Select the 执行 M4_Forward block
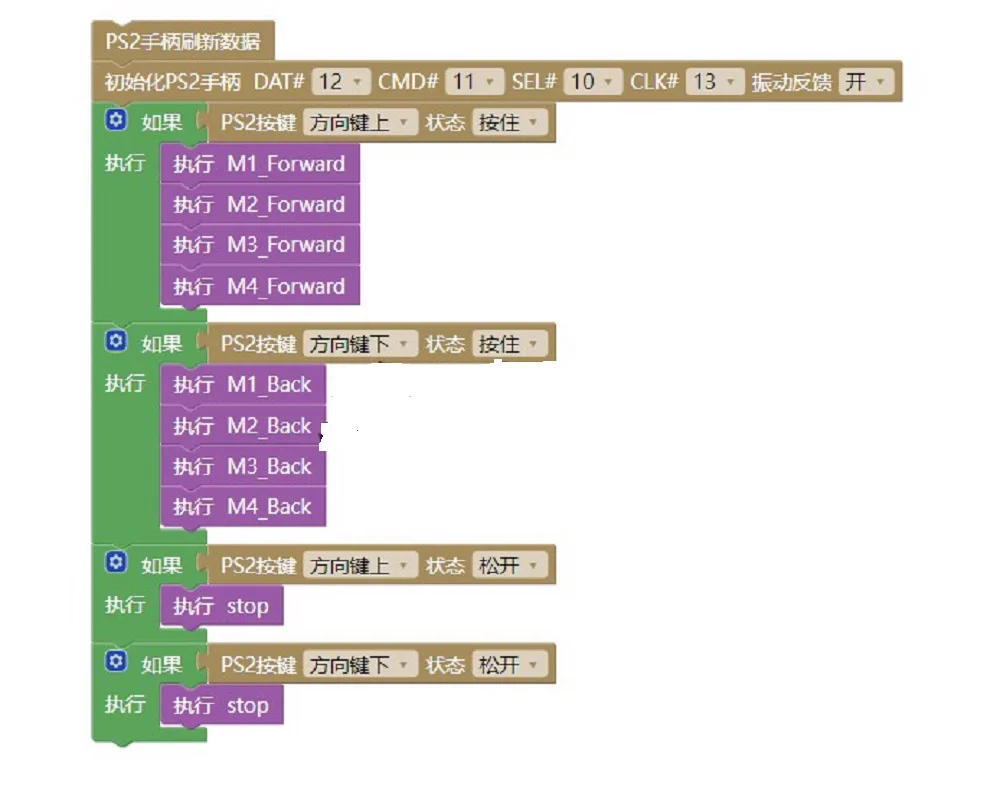 260,286
